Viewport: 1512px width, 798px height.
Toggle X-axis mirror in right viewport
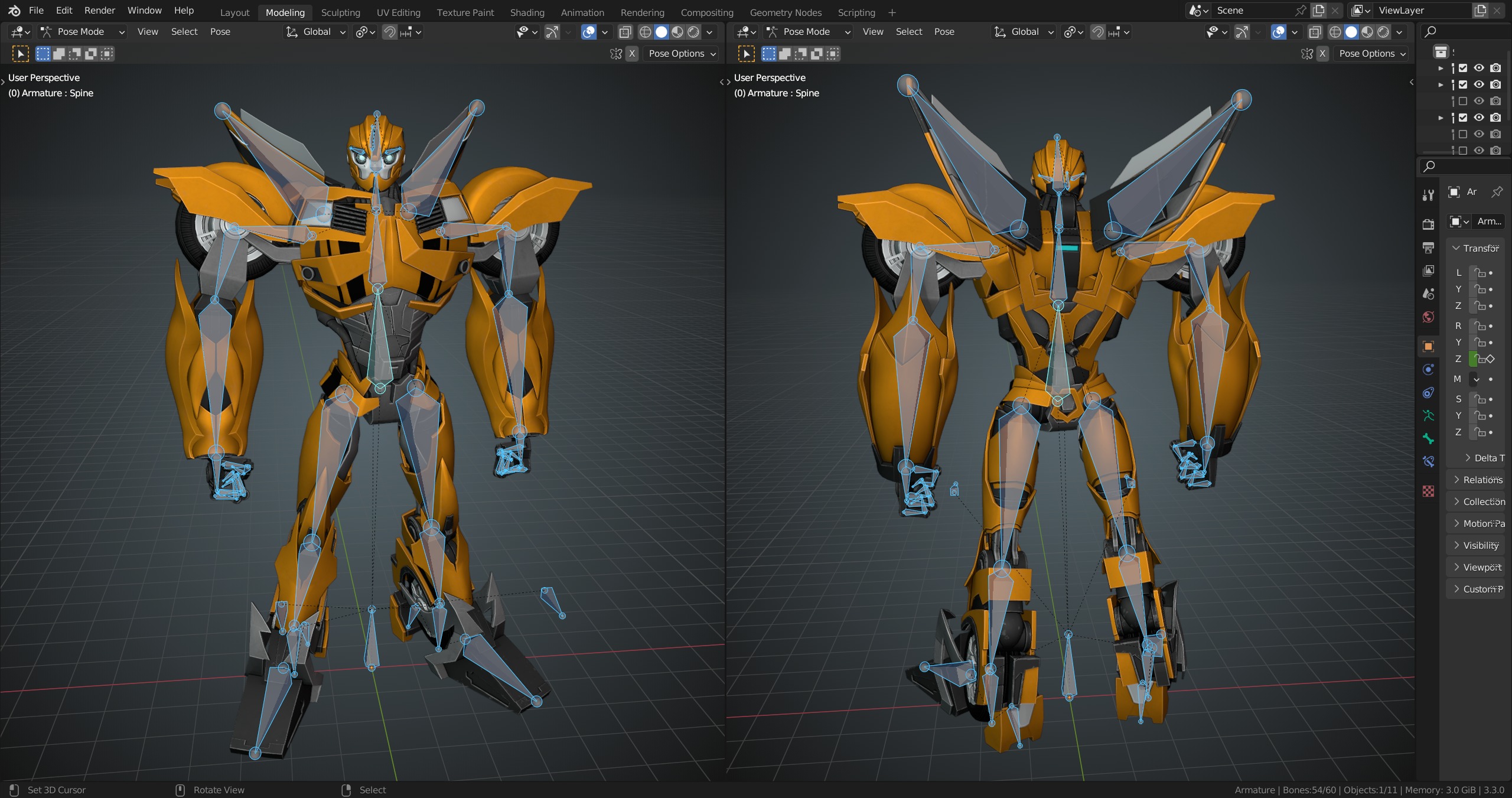[x=1322, y=54]
